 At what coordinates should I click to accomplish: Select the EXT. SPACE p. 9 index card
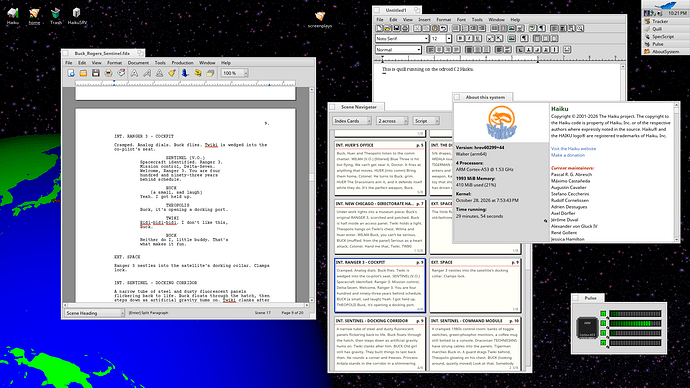[x=475, y=286]
